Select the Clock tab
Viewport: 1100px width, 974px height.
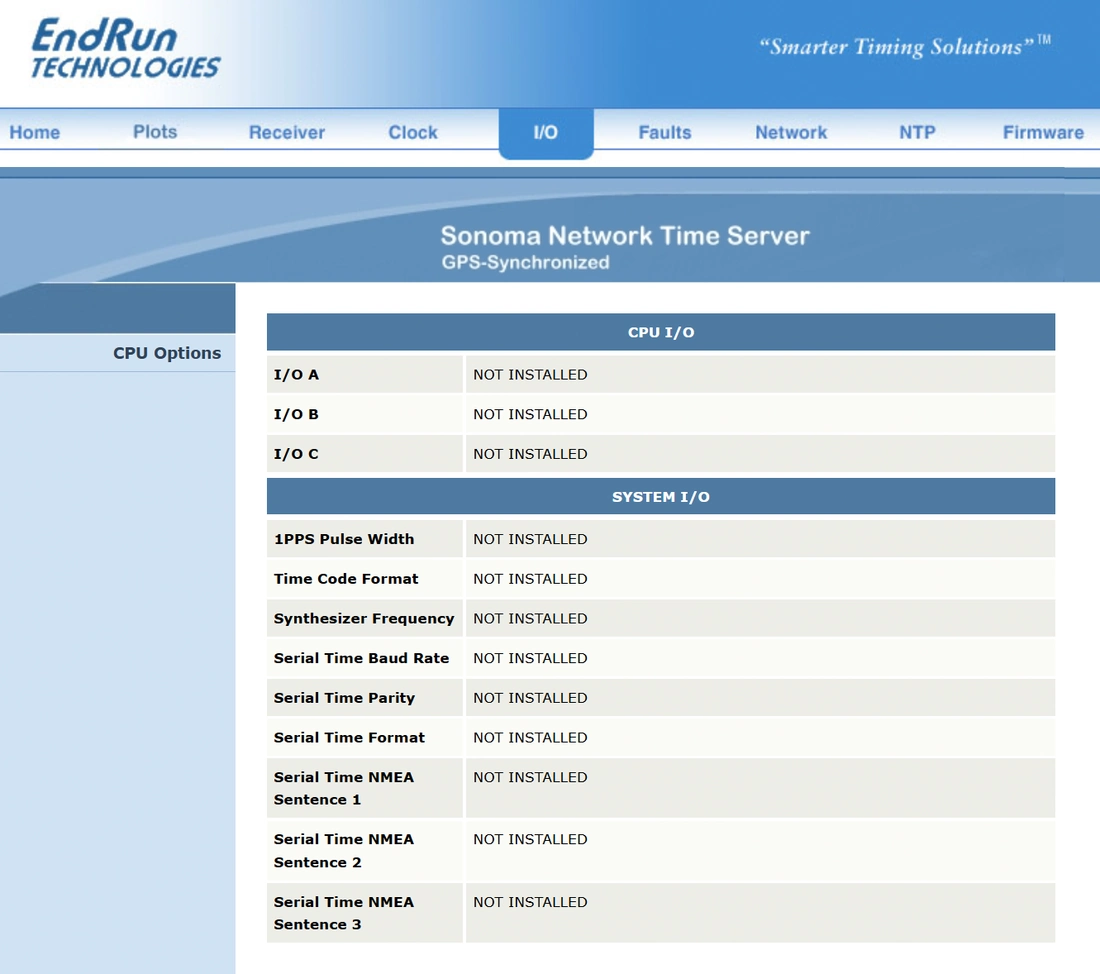[x=413, y=132]
